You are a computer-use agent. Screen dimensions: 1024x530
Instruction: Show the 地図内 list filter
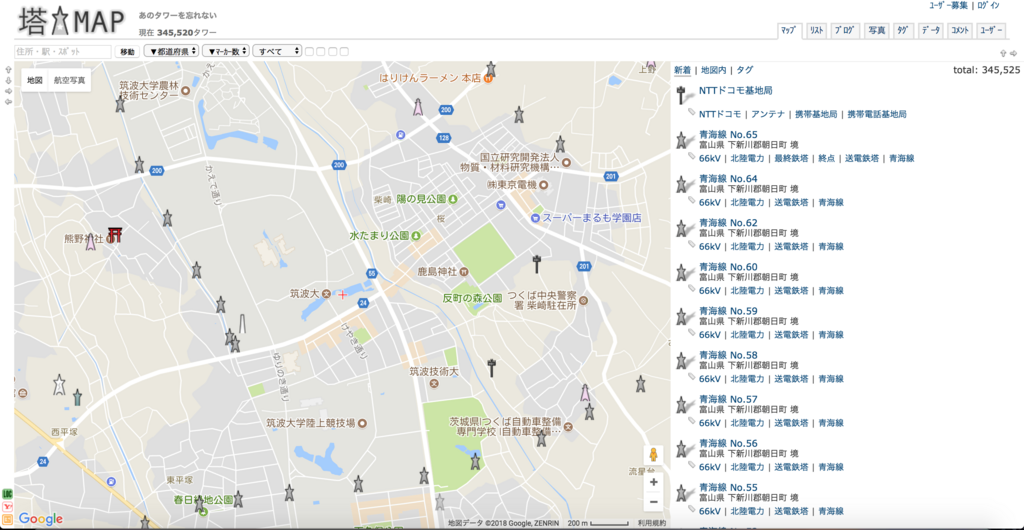(712, 70)
